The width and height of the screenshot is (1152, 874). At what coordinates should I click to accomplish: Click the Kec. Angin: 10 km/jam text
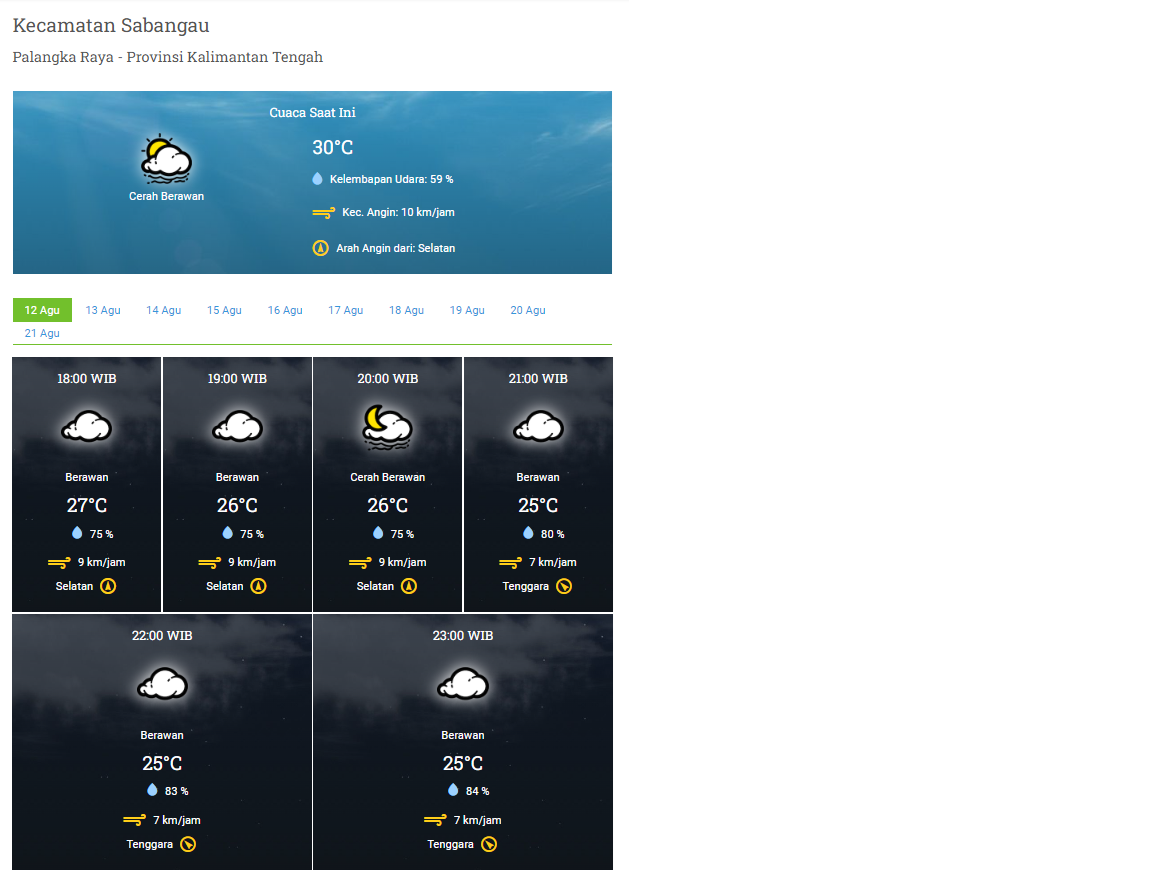tap(398, 212)
